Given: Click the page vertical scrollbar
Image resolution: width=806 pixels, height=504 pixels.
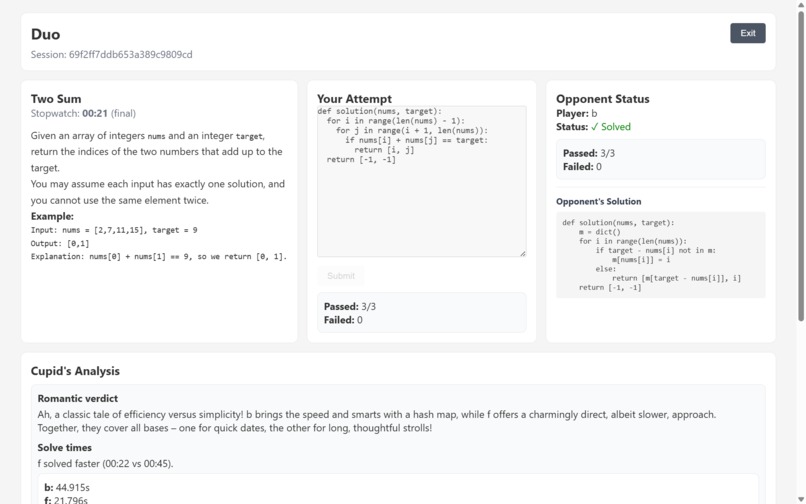Looking at the screenshot, I should [x=801, y=165].
